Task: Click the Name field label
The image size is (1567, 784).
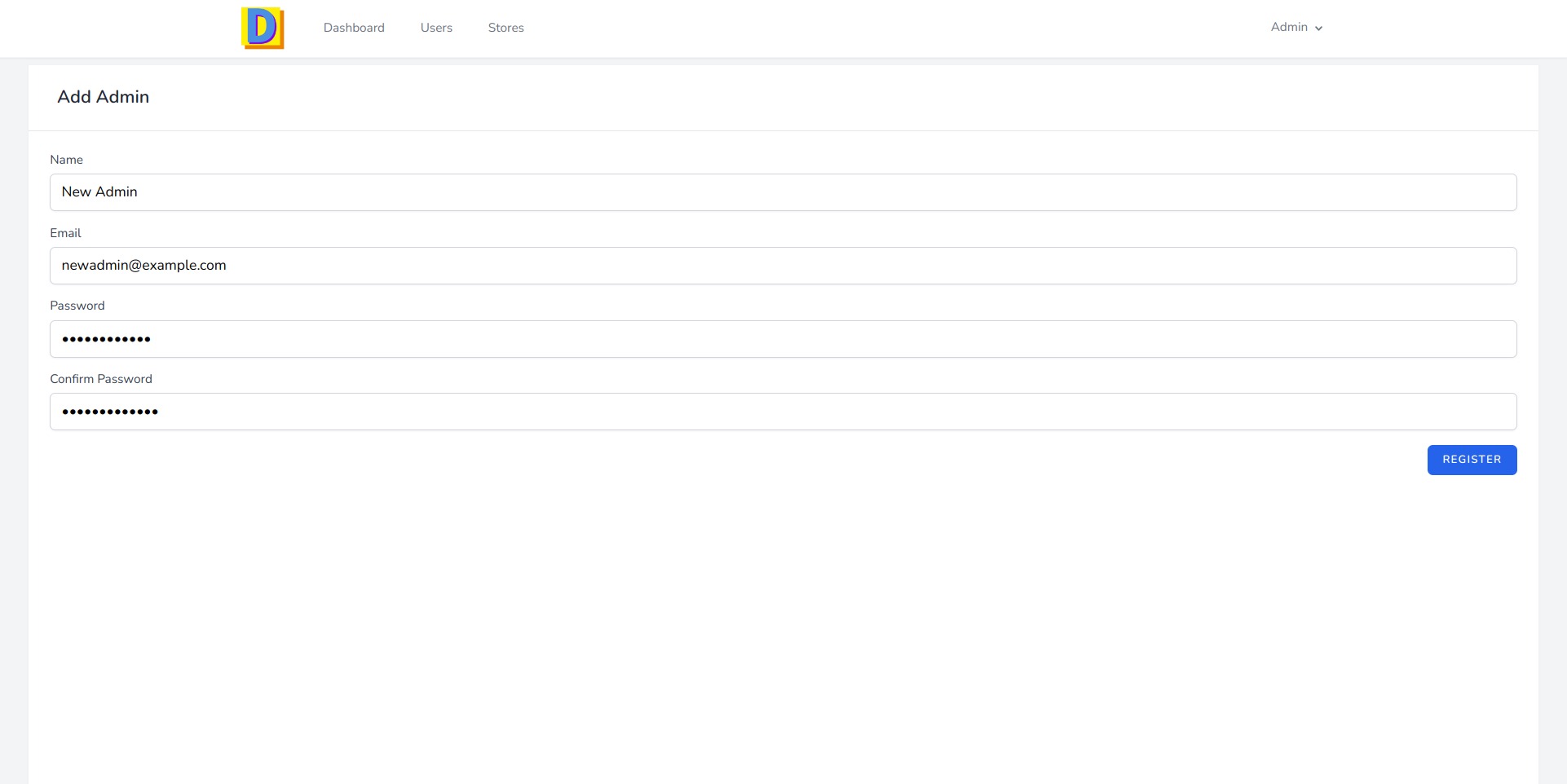Action: 66,160
